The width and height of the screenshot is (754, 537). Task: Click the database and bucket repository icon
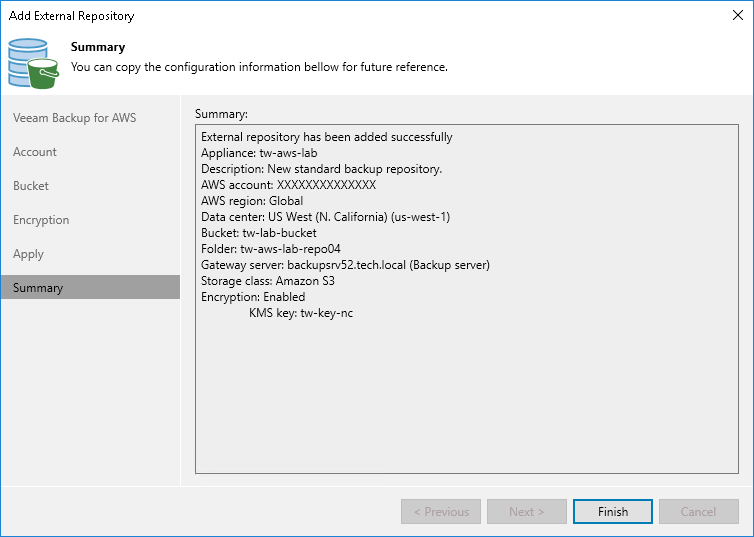pyautogui.click(x=33, y=63)
